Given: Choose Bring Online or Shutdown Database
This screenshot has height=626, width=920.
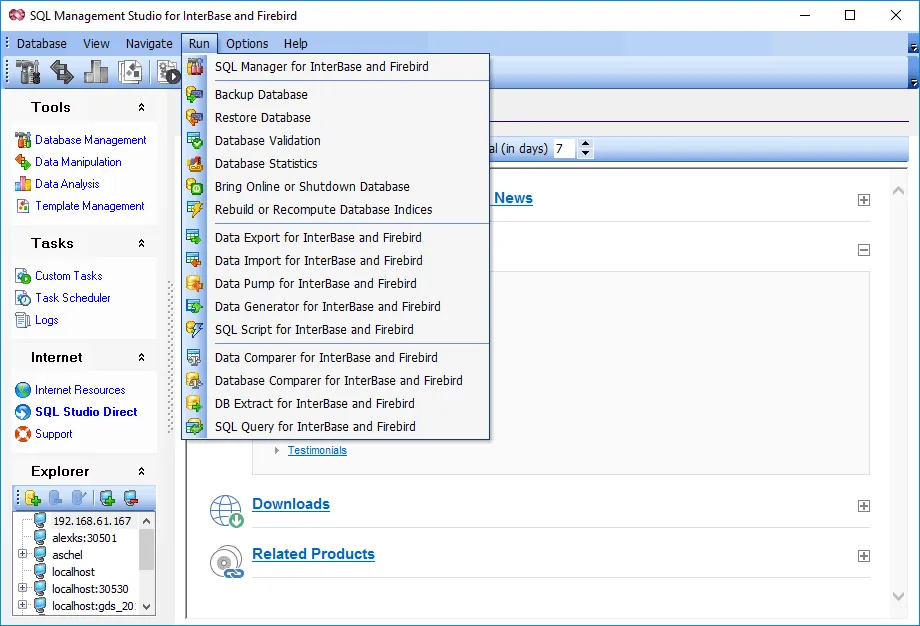Looking at the screenshot, I should click(x=336, y=187).
